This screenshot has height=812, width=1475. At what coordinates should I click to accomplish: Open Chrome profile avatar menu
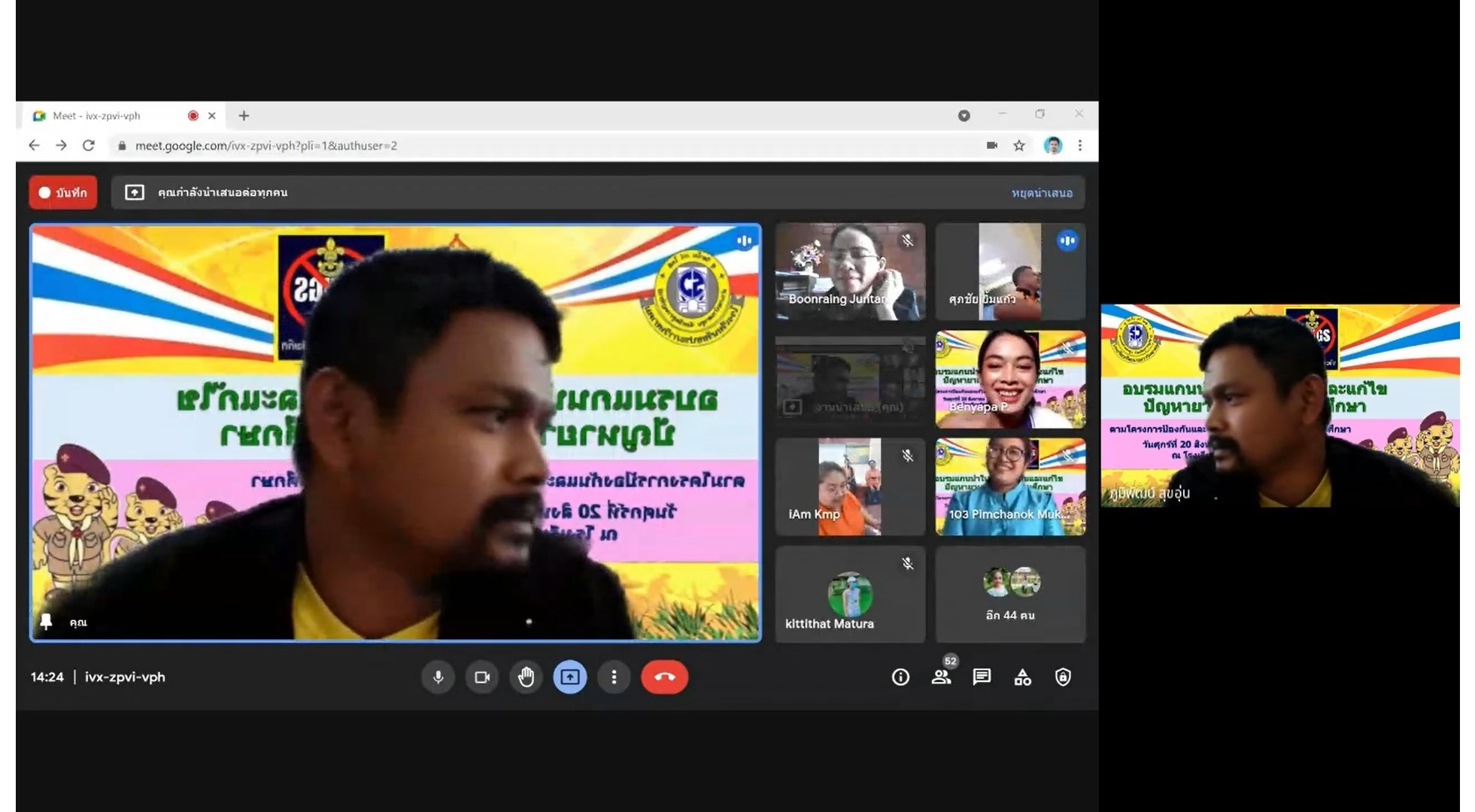tap(1053, 146)
